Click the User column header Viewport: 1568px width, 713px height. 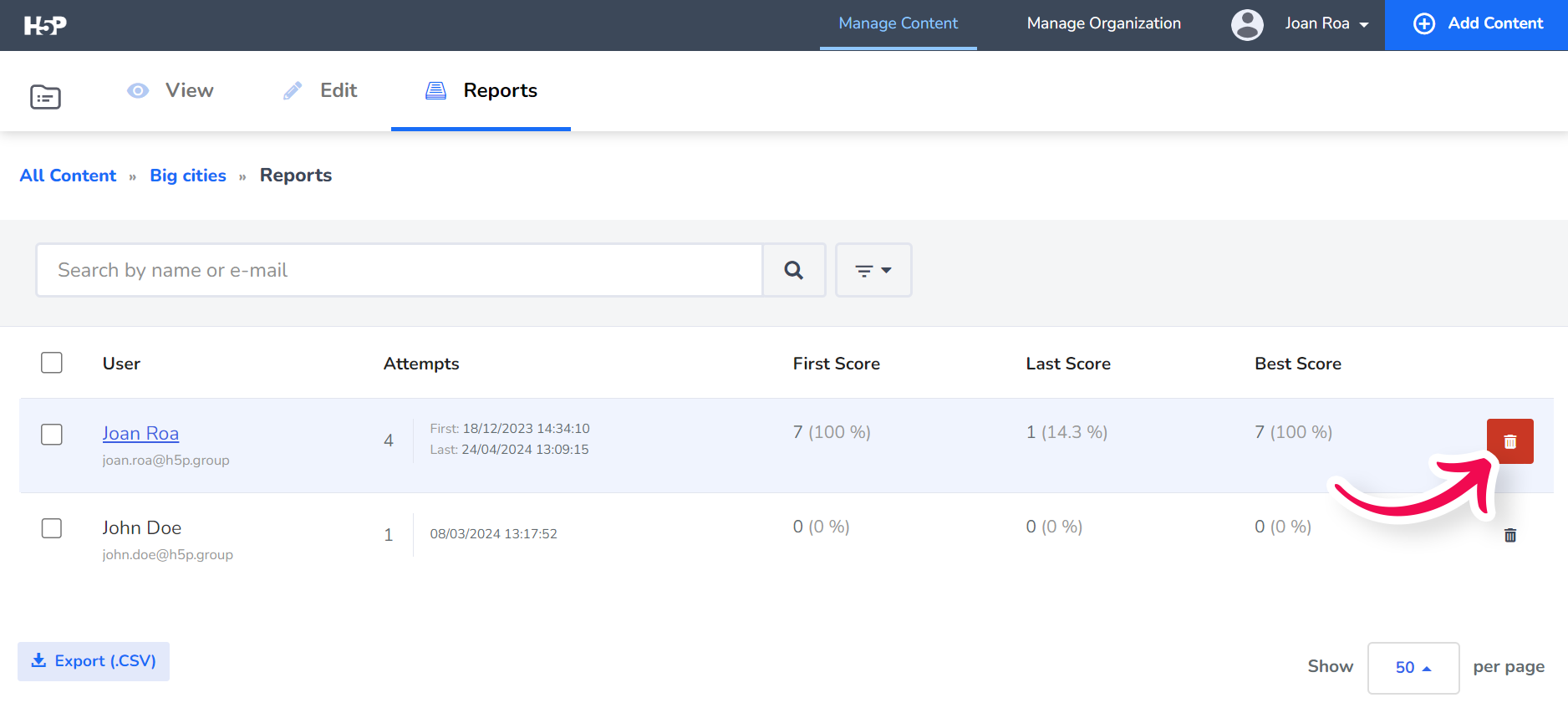pyautogui.click(x=121, y=364)
